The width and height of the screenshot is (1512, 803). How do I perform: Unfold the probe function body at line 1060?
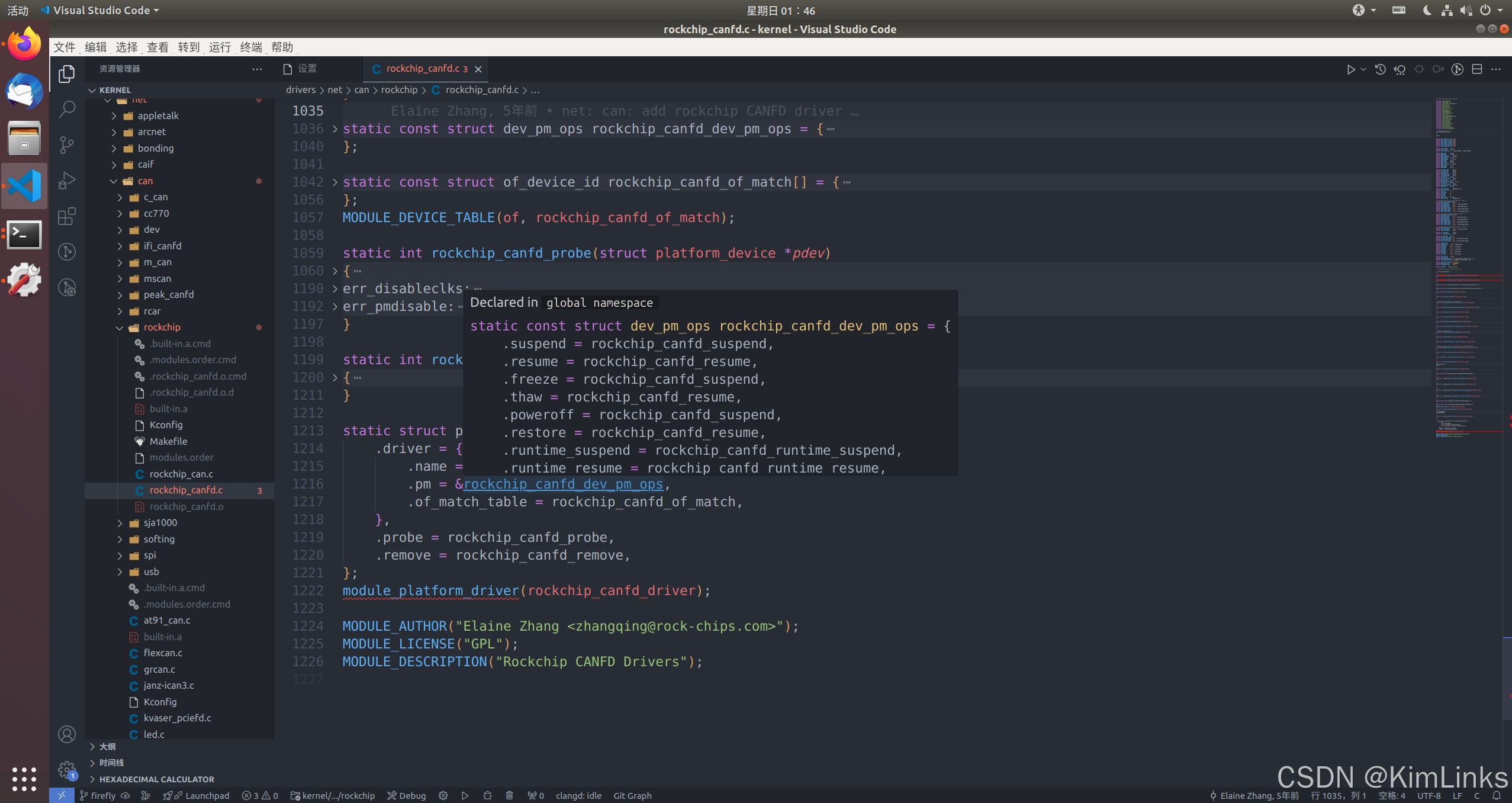coord(335,271)
